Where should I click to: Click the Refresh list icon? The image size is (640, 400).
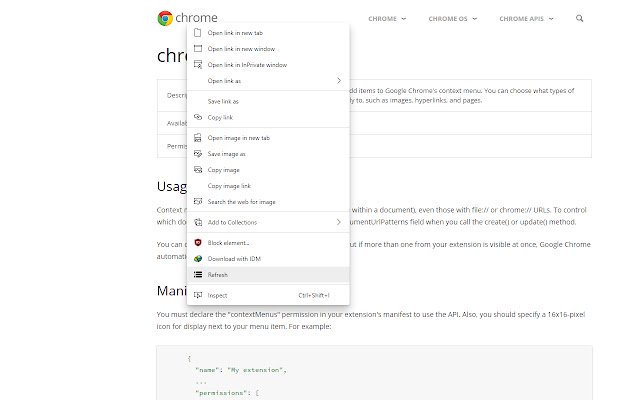[198, 274]
